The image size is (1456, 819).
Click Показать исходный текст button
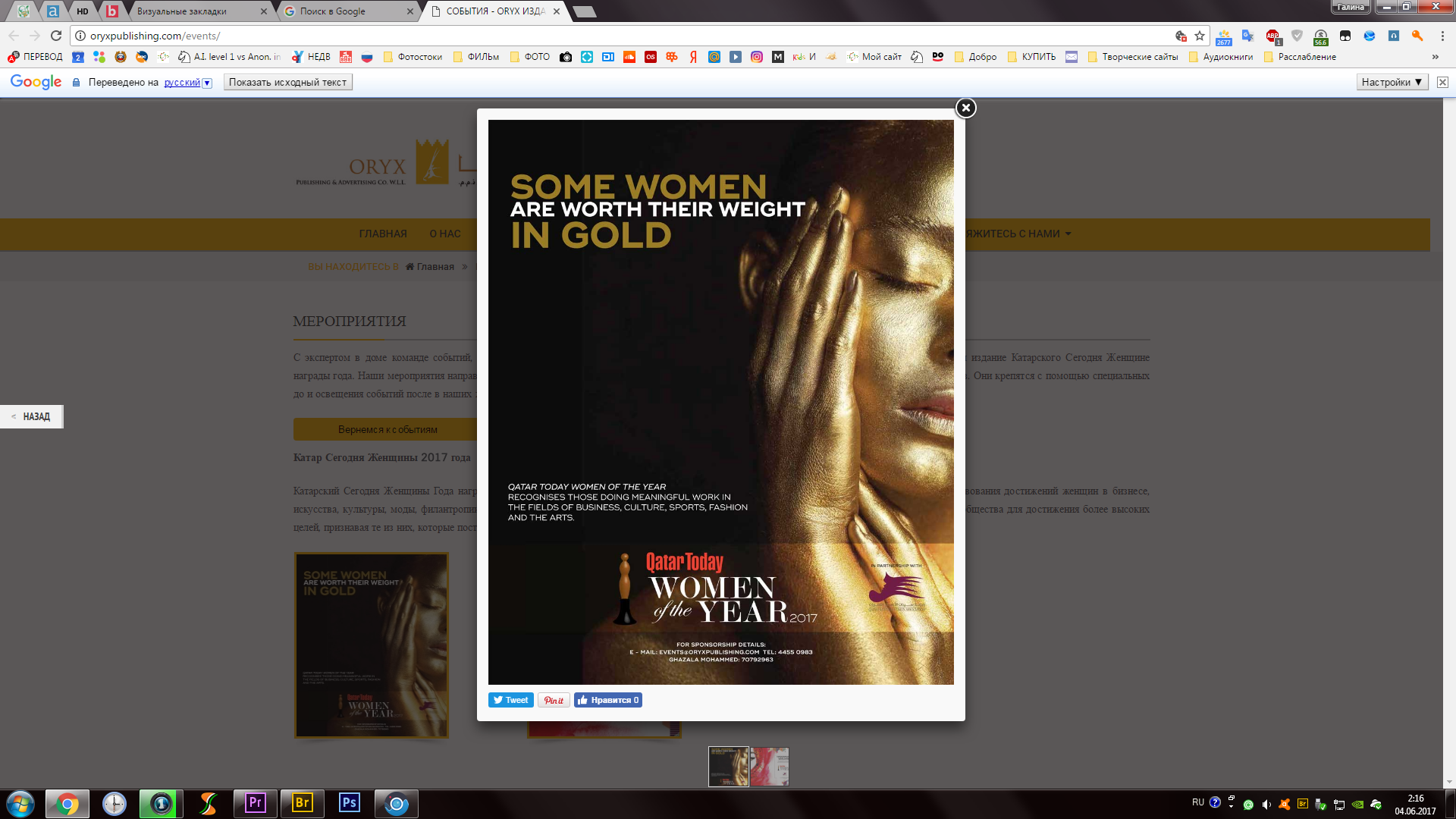287,82
